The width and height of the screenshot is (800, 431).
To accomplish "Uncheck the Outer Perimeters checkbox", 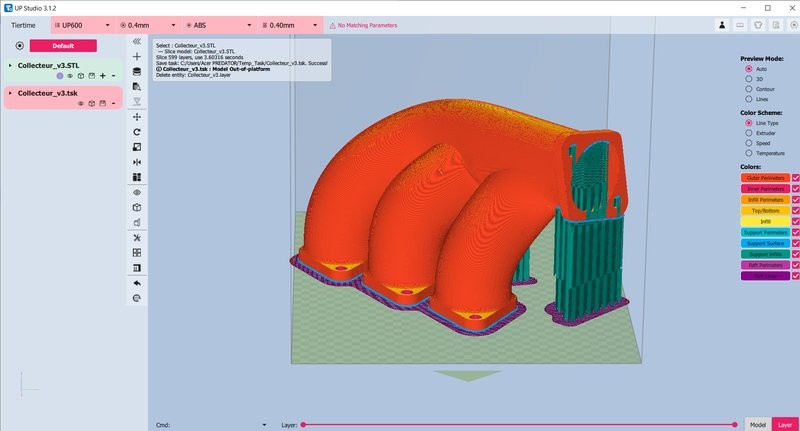I will click(796, 177).
